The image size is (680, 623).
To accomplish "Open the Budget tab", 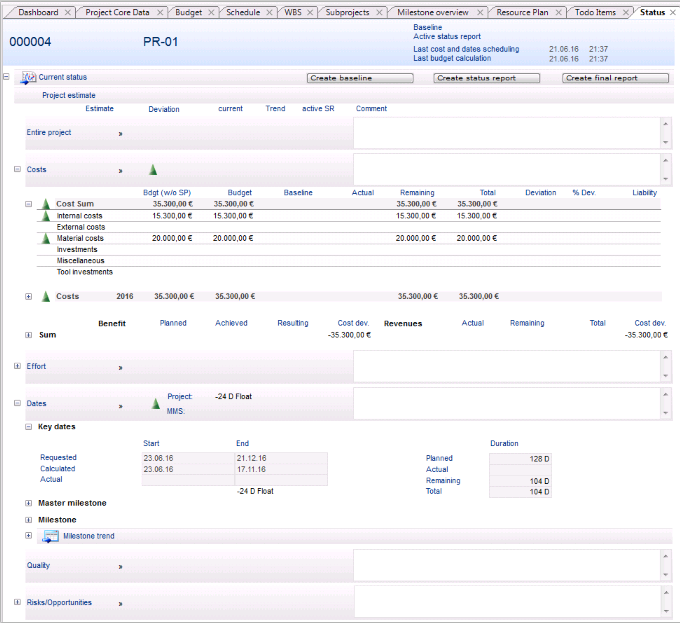I will click(x=189, y=12).
